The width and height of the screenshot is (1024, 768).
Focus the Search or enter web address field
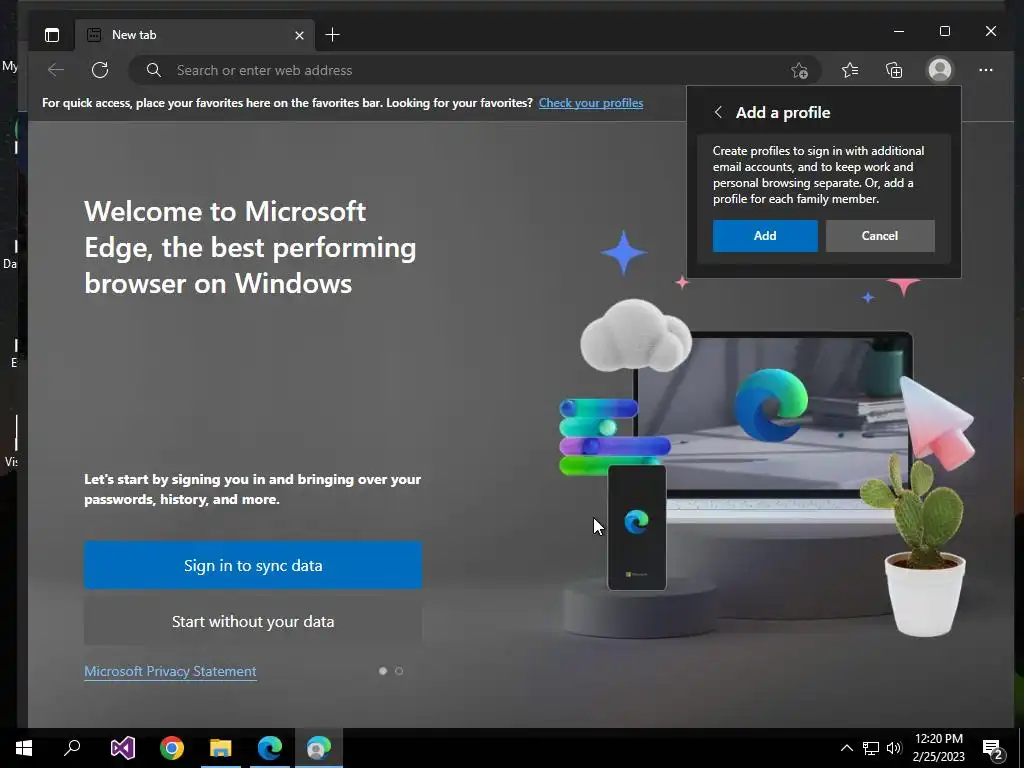tap(477, 70)
